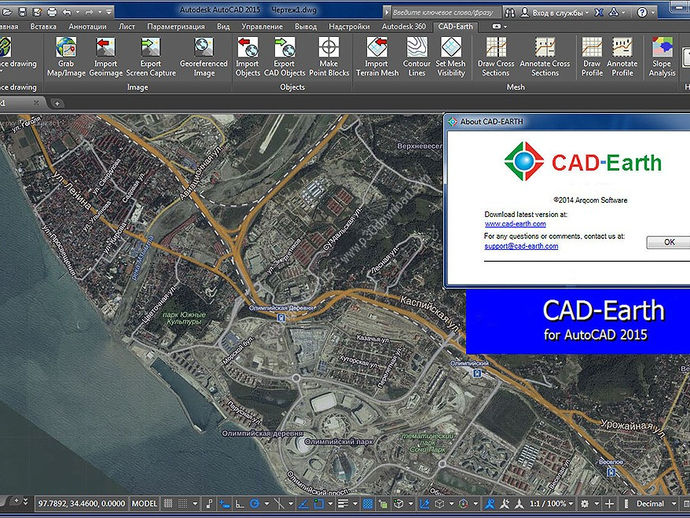690x518 pixels.
Task: Switch to the Управление ribbon tab
Action: [x=262, y=26]
